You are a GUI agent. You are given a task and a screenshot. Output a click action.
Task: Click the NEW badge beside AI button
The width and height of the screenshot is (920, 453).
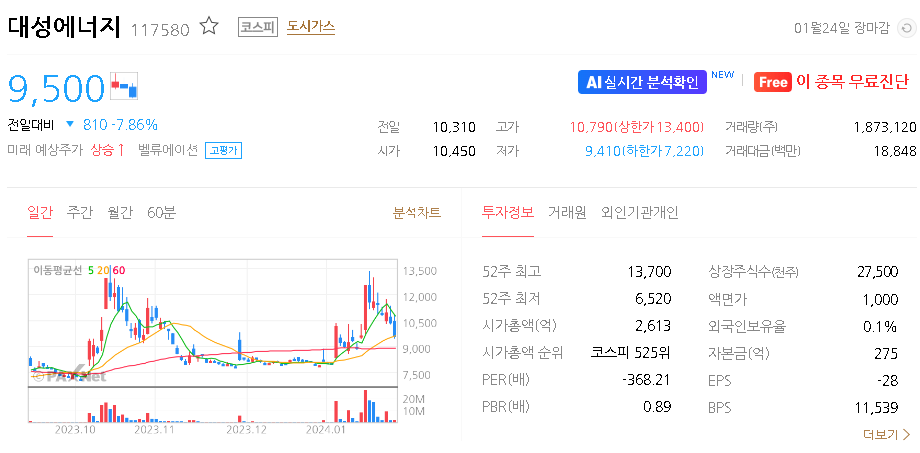[722, 75]
